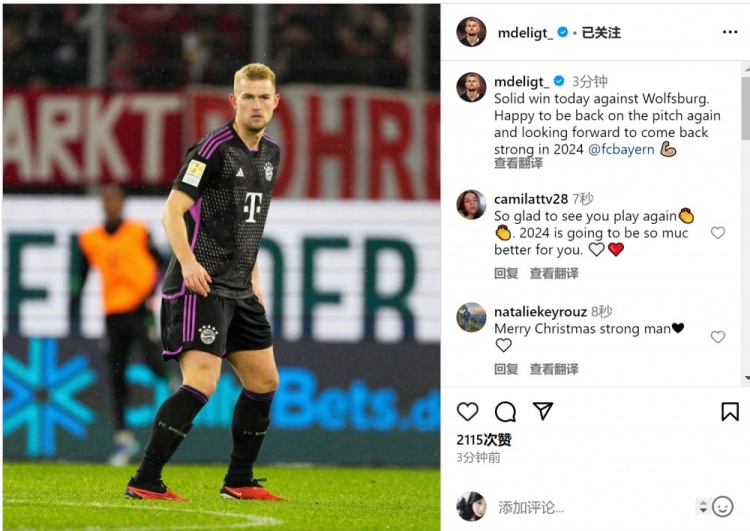Open the three-dot more options menu
This screenshot has width=750, height=531.
730,32
